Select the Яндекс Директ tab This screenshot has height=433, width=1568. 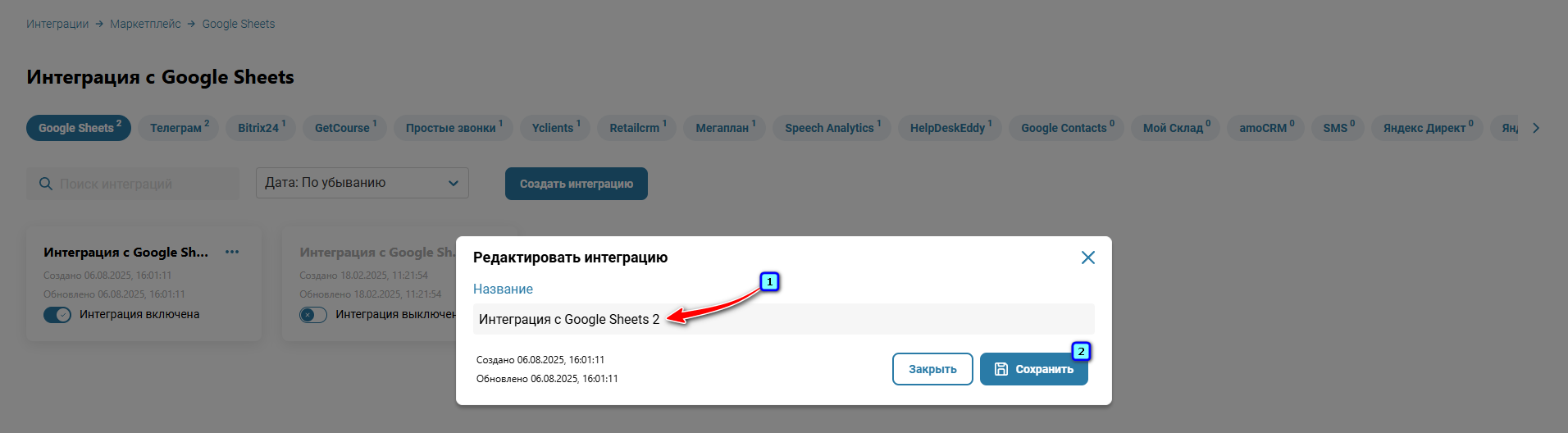click(x=1428, y=128)
